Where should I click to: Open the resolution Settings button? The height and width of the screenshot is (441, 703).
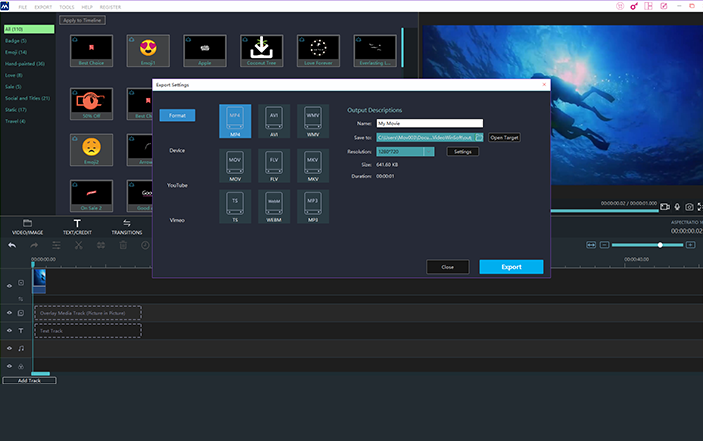(x=462, y=152)
